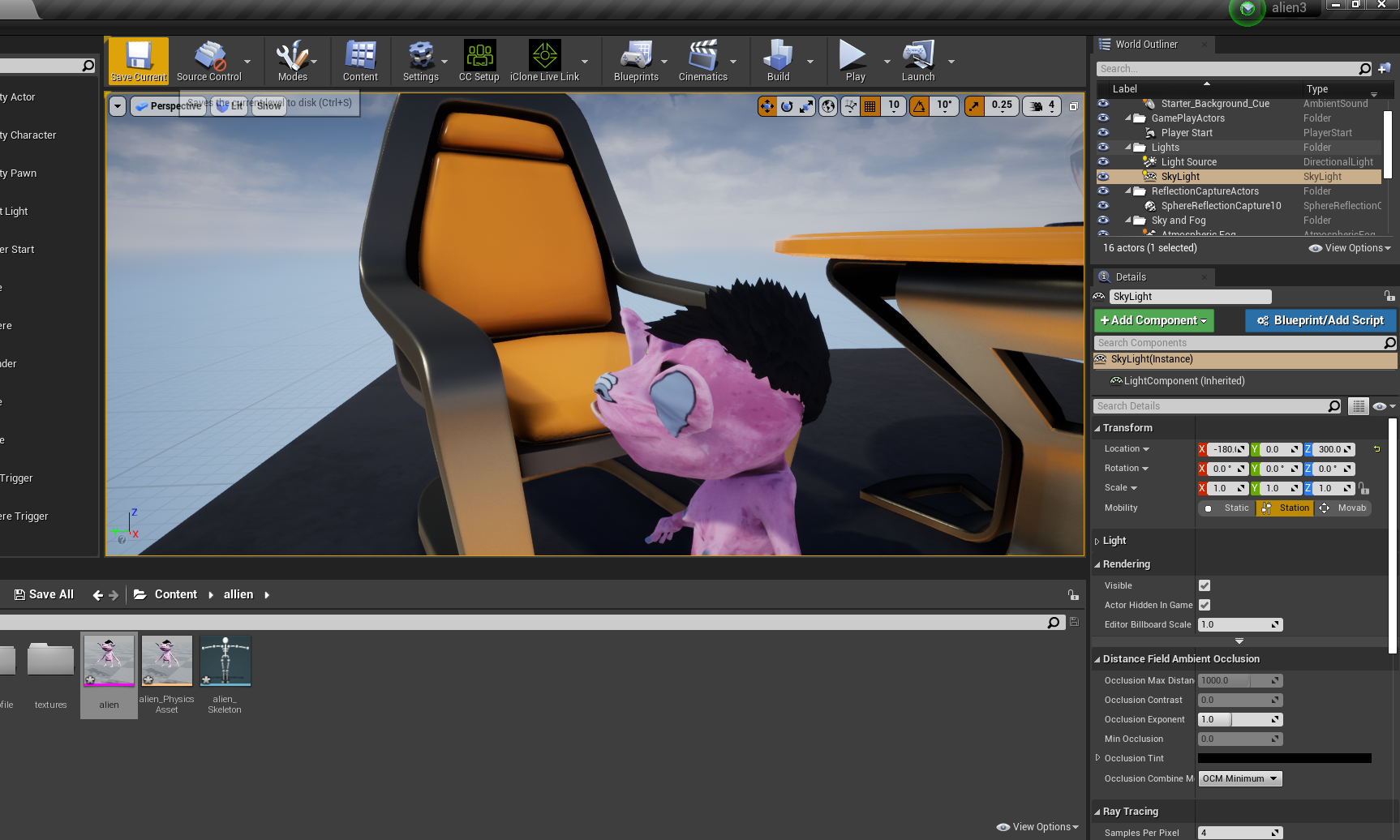Open Source Control from the toolbar

(209, 60)
